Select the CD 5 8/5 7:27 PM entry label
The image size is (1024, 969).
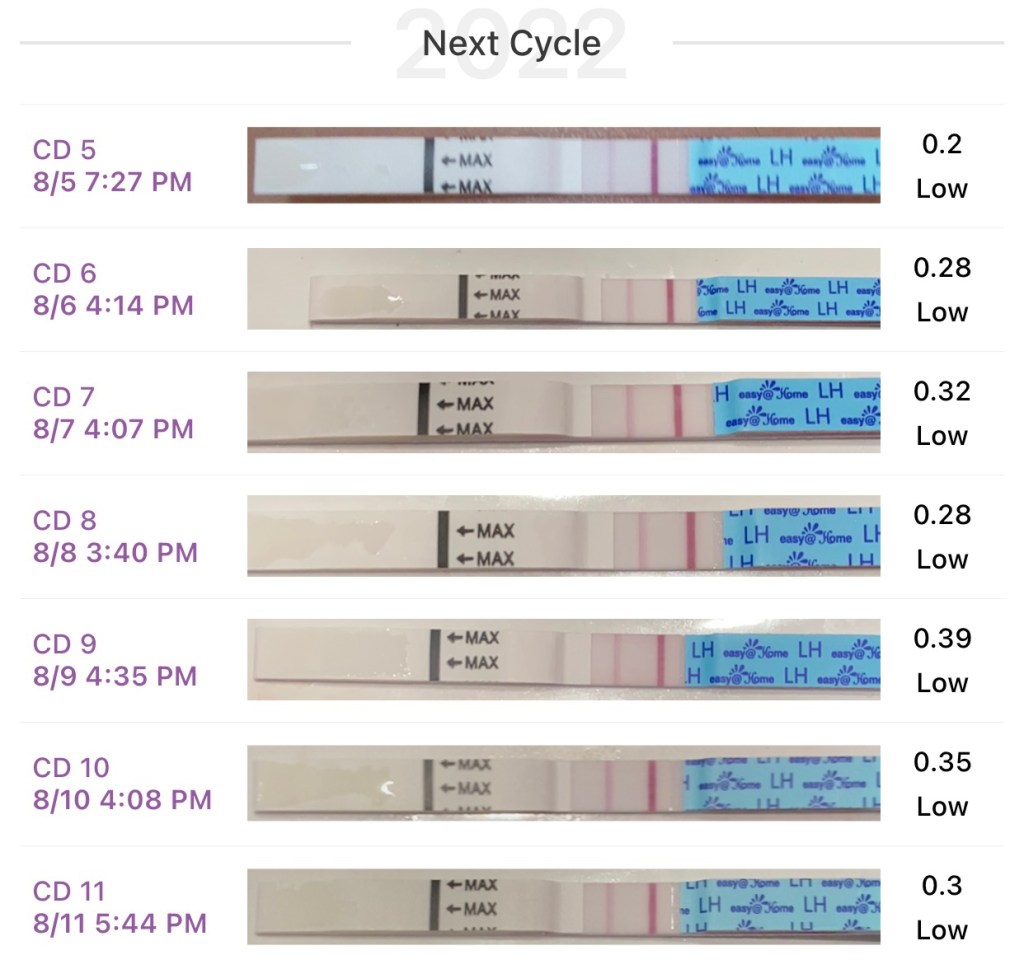(112, 166)
